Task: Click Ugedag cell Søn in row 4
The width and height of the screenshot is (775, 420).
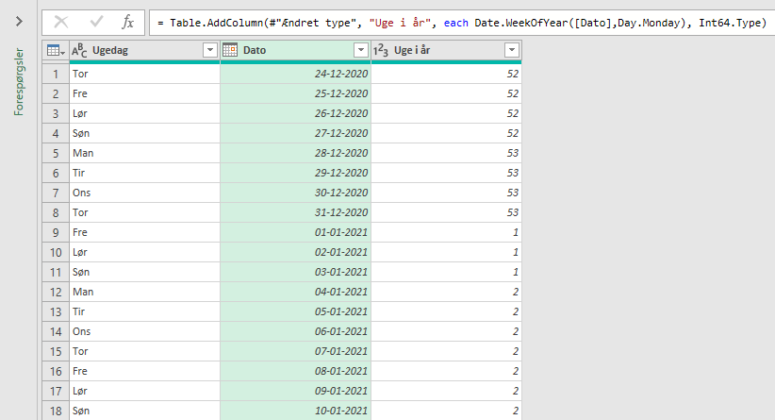Action: pos(145,133)
